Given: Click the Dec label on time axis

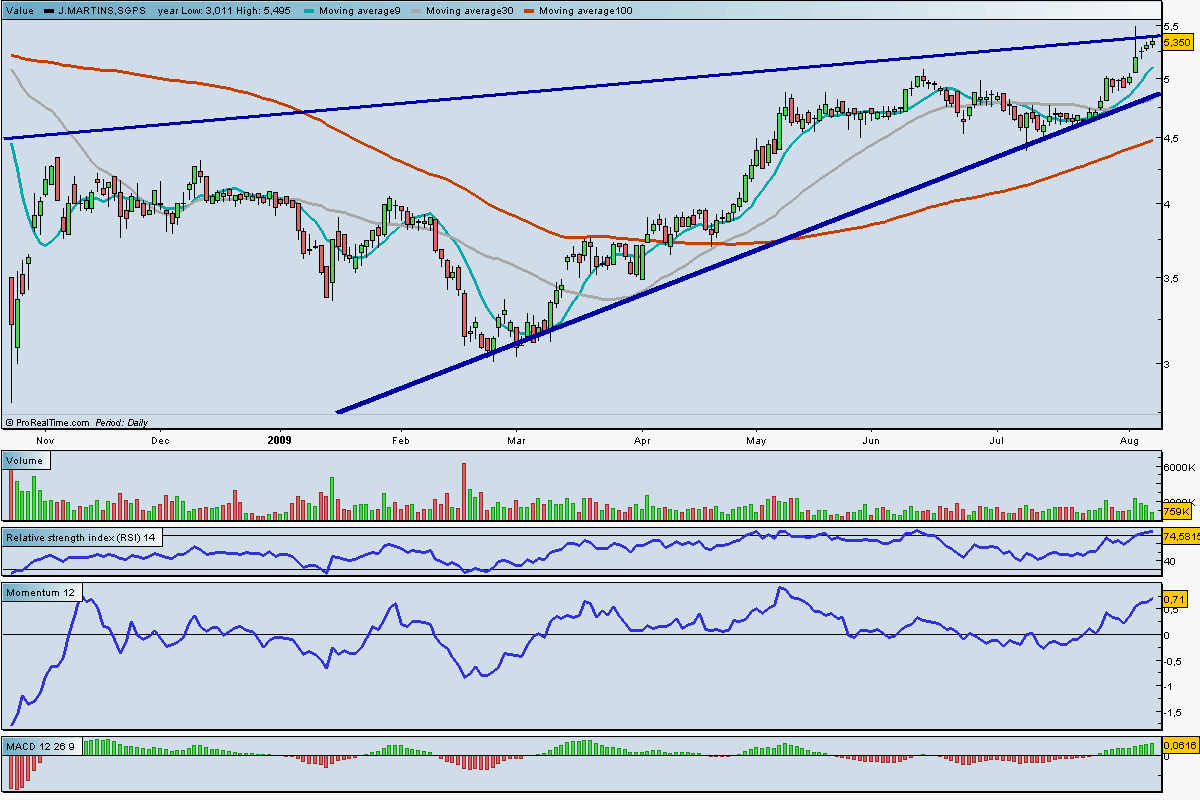Looking at the screenshot, I should pos(160,439).
